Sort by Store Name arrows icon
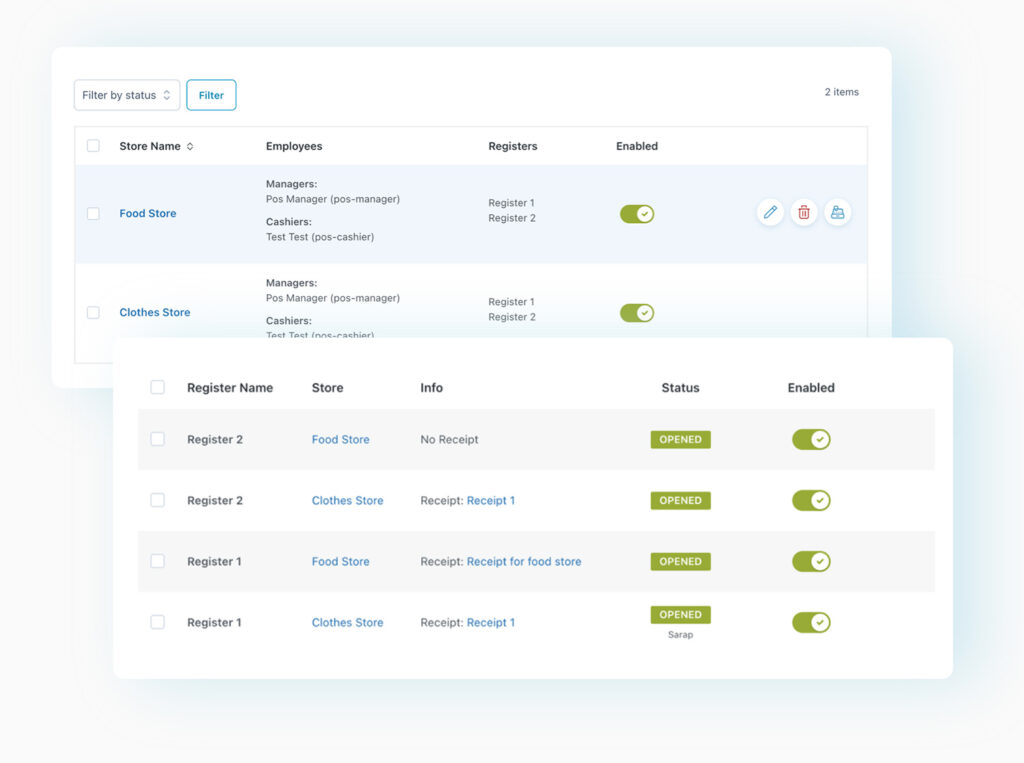This screenshot has width=1024, height=763. point(190,147)
